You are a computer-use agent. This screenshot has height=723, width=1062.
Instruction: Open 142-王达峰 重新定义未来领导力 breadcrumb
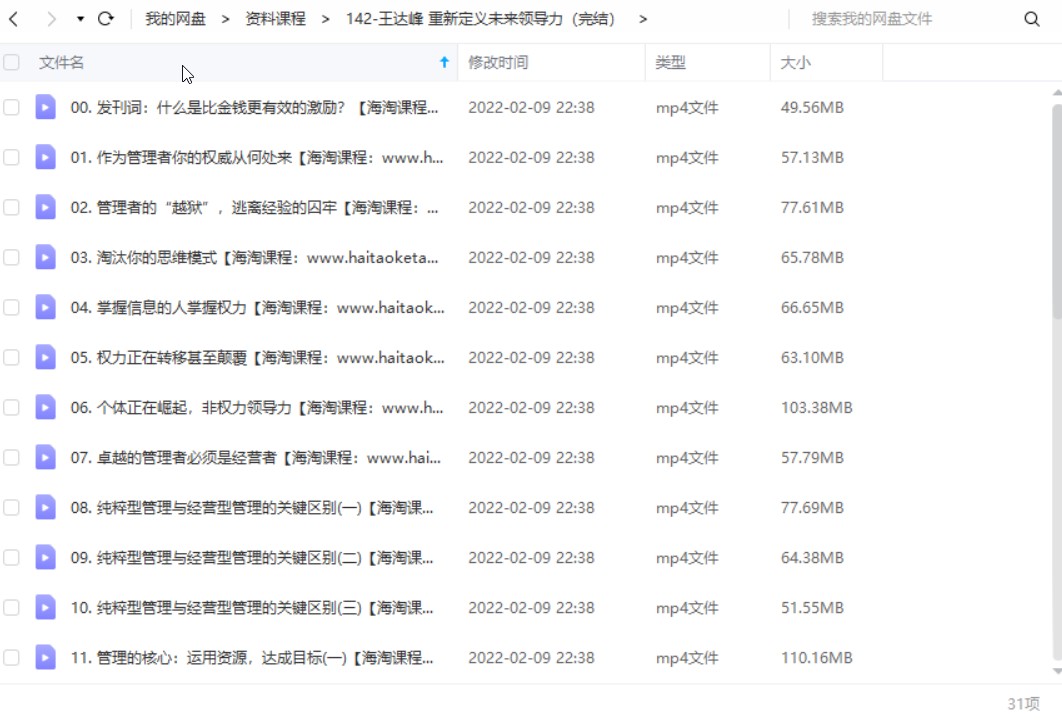[x=480, y=19]
